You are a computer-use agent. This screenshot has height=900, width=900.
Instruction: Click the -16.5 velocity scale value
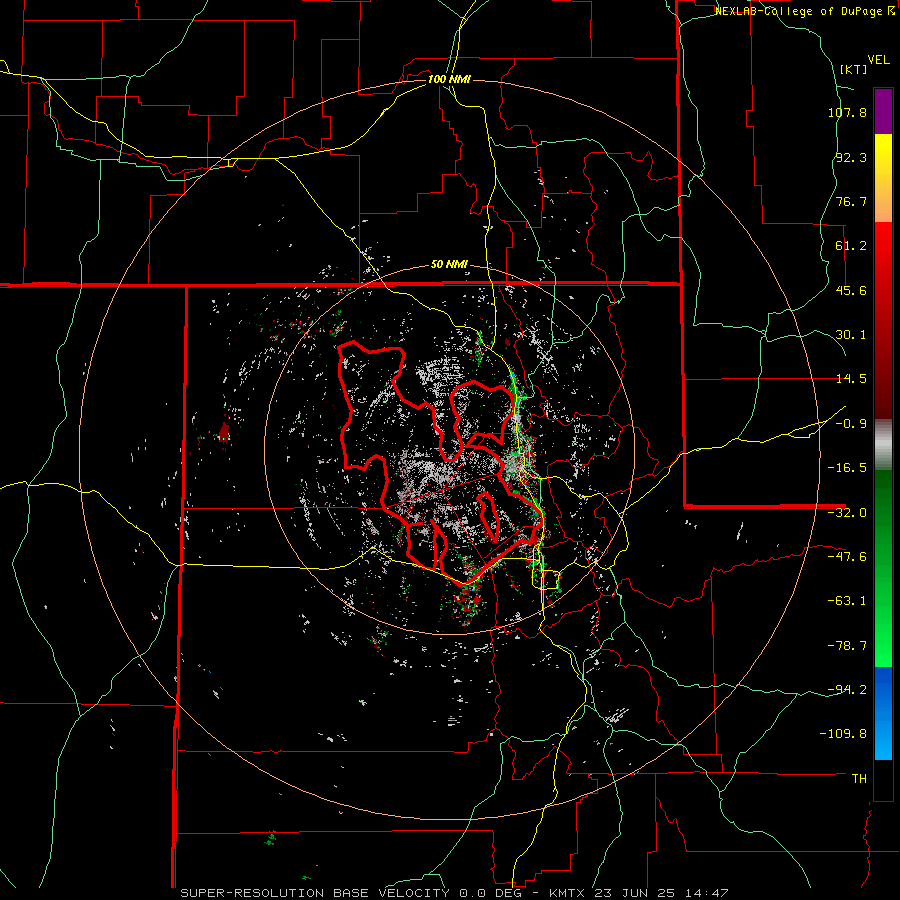pyautogui.click(x=847, y=468)
